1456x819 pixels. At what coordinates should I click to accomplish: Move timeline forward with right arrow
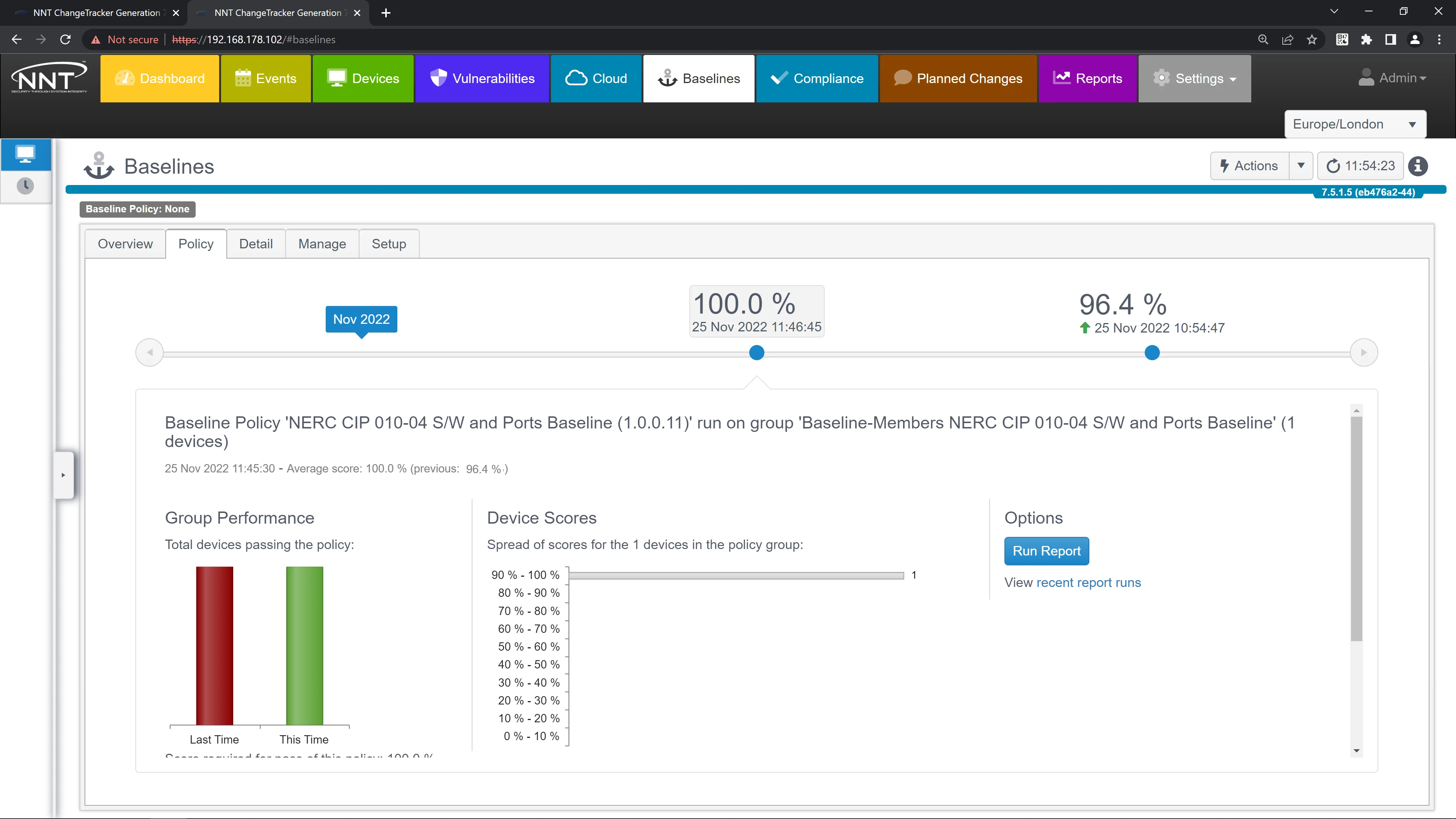click(1364, 352)
